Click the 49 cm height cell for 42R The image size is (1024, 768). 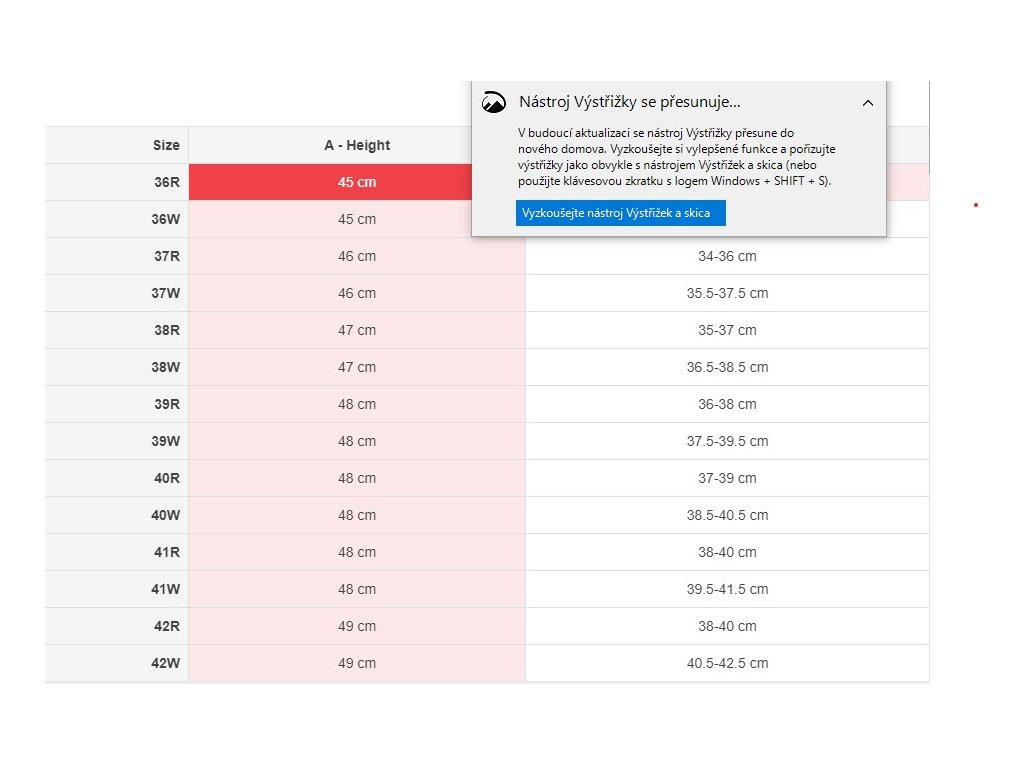point(357,626)
